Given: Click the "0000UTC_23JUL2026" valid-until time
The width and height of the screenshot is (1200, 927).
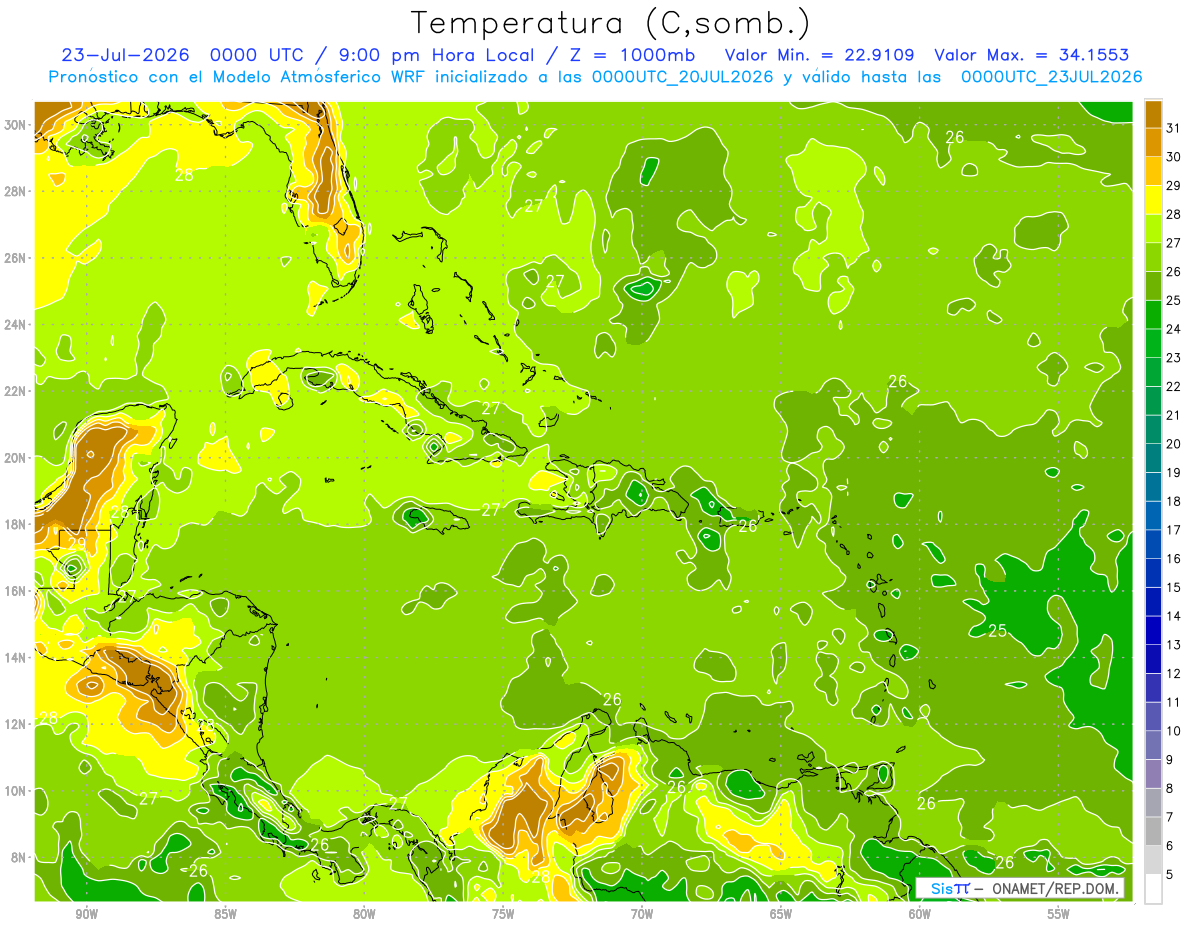Looking at the screenshot, I should [1050, 77].
